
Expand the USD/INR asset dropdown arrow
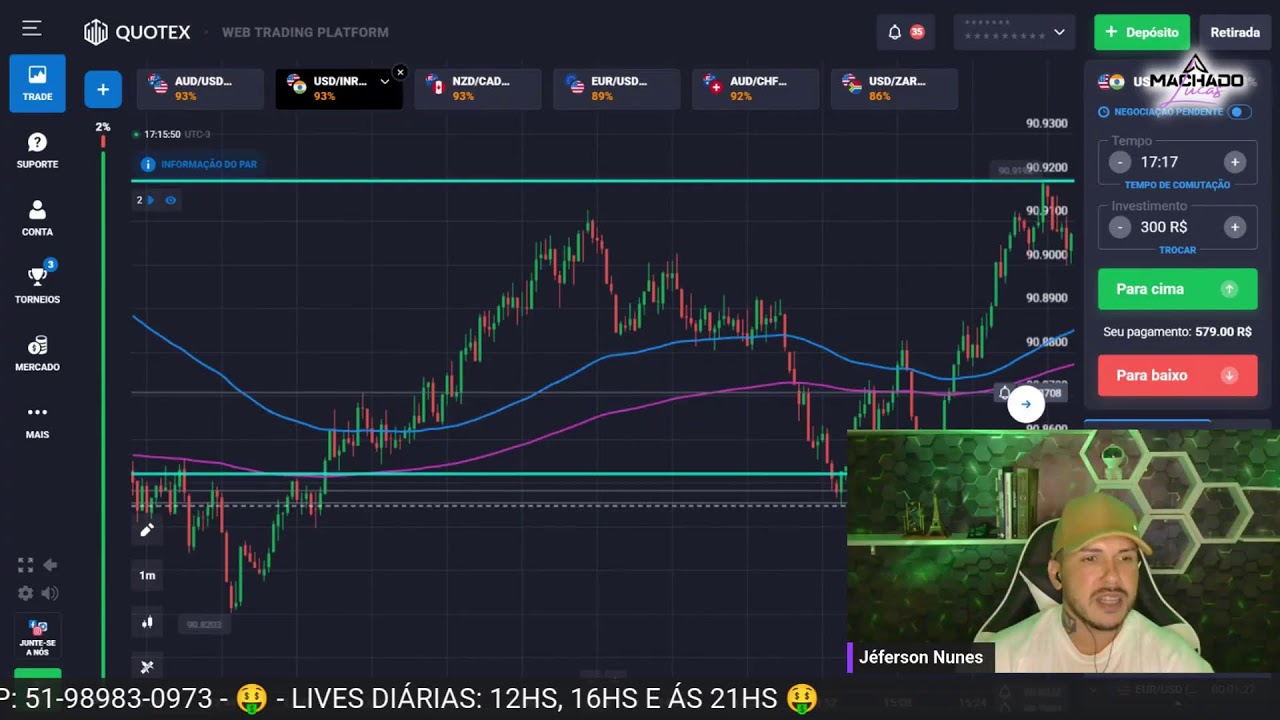pyautogui.click(x=384, y=82)
